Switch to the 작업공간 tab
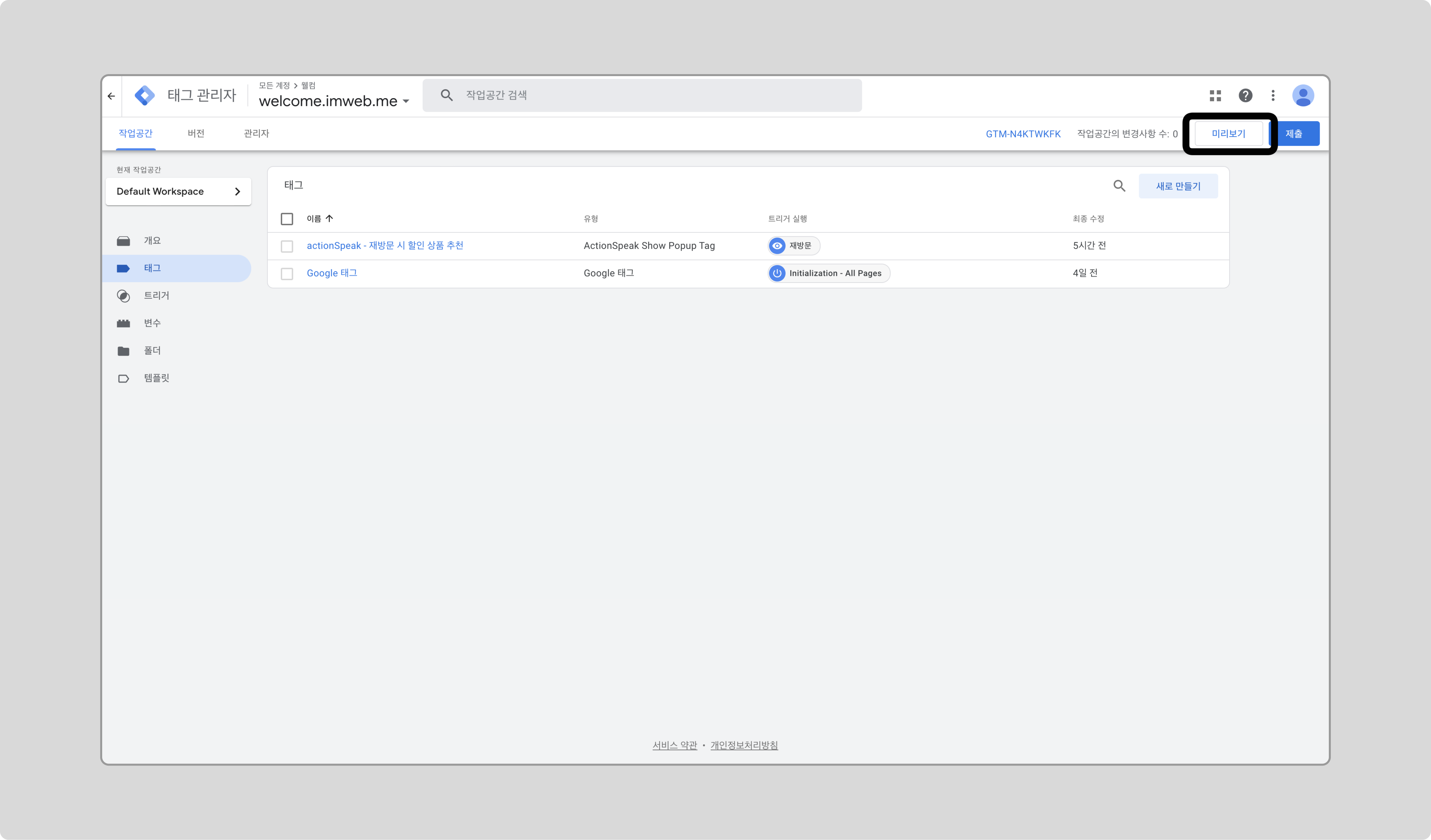 click(136, 133)
